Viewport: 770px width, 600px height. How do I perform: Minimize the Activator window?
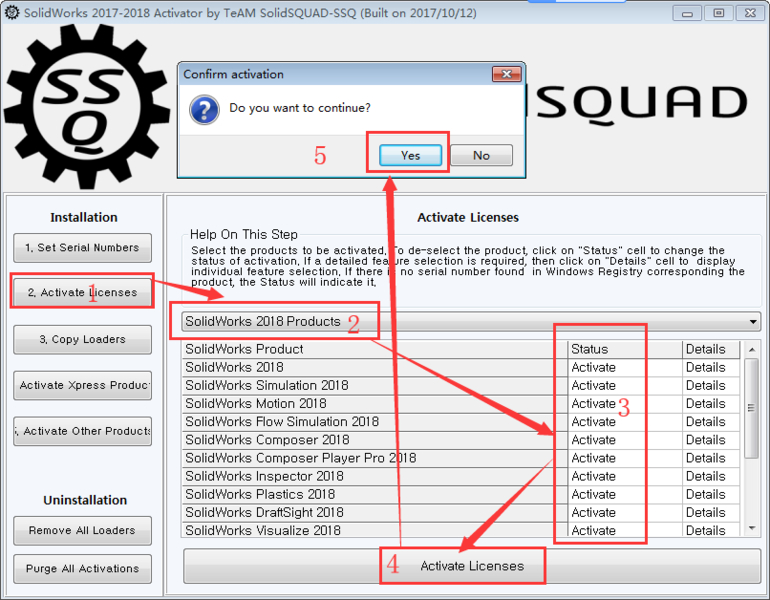(687, 13)
